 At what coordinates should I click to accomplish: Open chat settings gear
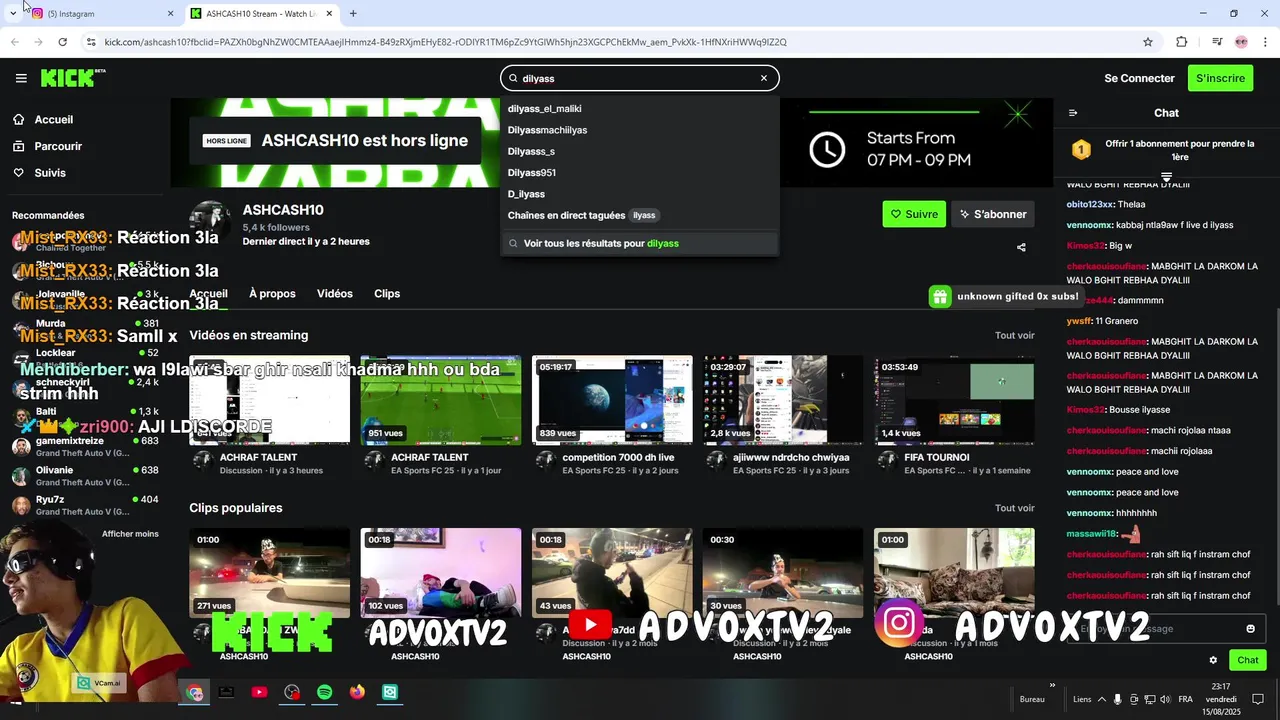(x=1213, y=660)
